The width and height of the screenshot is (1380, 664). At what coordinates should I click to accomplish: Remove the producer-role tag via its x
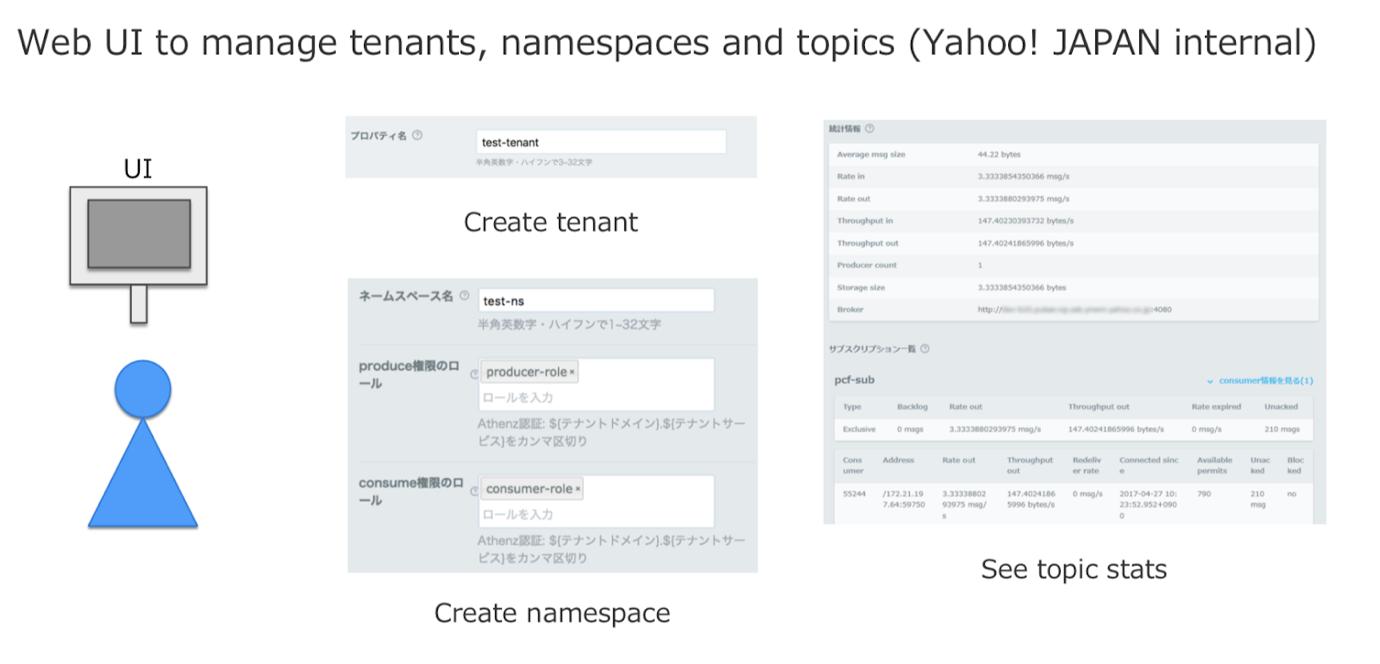pyautogui.click(x=572, y=373)
